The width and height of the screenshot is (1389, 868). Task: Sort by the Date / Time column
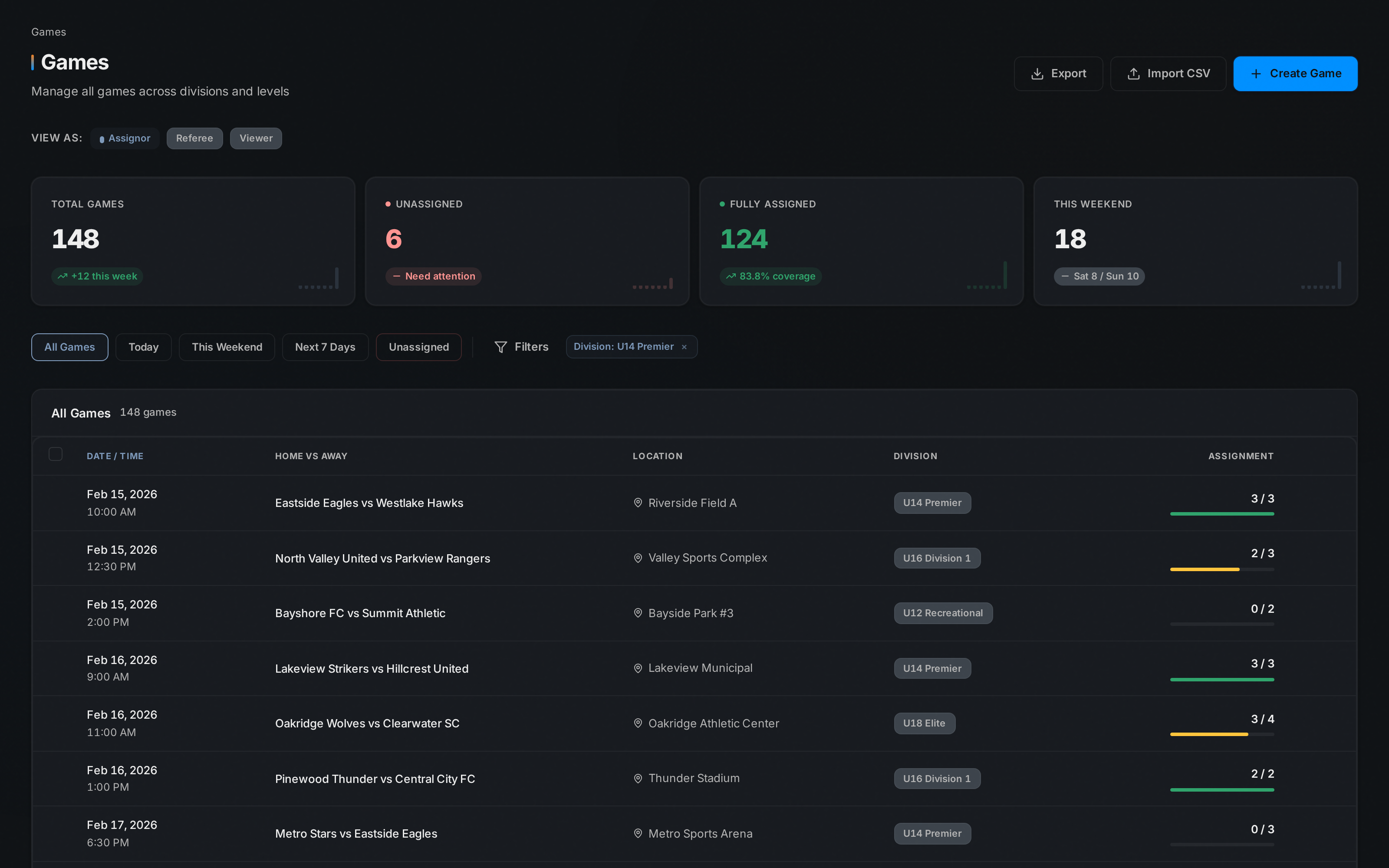pyautogui.click(x=115, y=457)
